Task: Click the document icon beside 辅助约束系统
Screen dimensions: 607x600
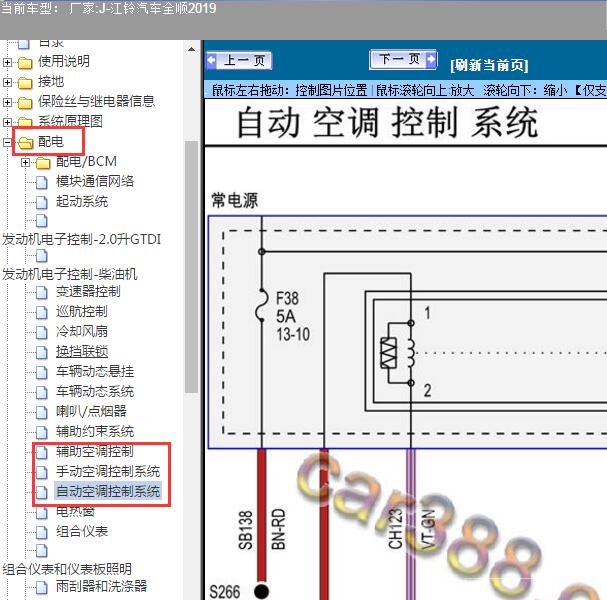Action: (x=41, y=432)
